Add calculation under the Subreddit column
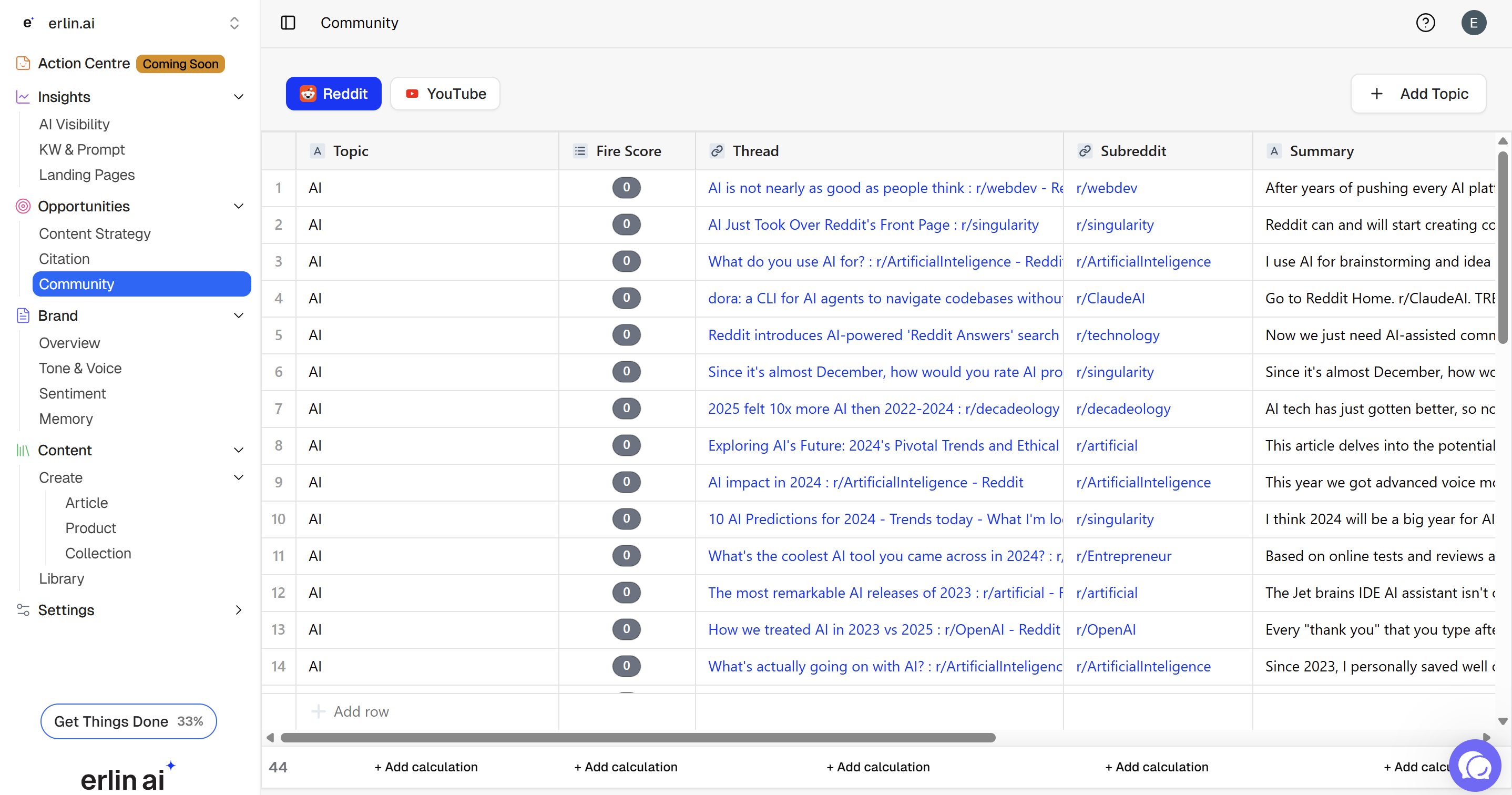The width and height of the screenshot is (1512, 795). click(x=1157, y=768)
